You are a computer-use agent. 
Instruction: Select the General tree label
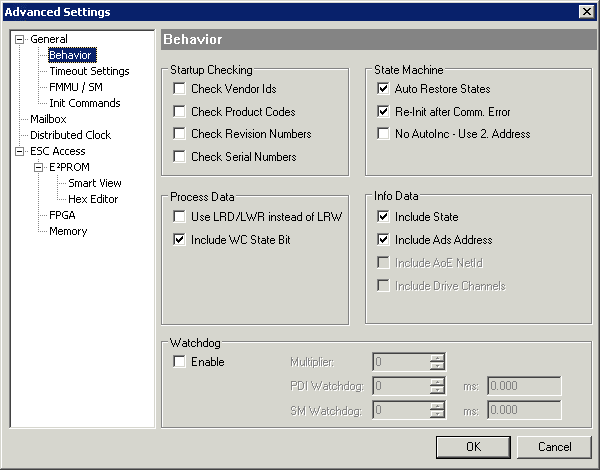[49, 39]
